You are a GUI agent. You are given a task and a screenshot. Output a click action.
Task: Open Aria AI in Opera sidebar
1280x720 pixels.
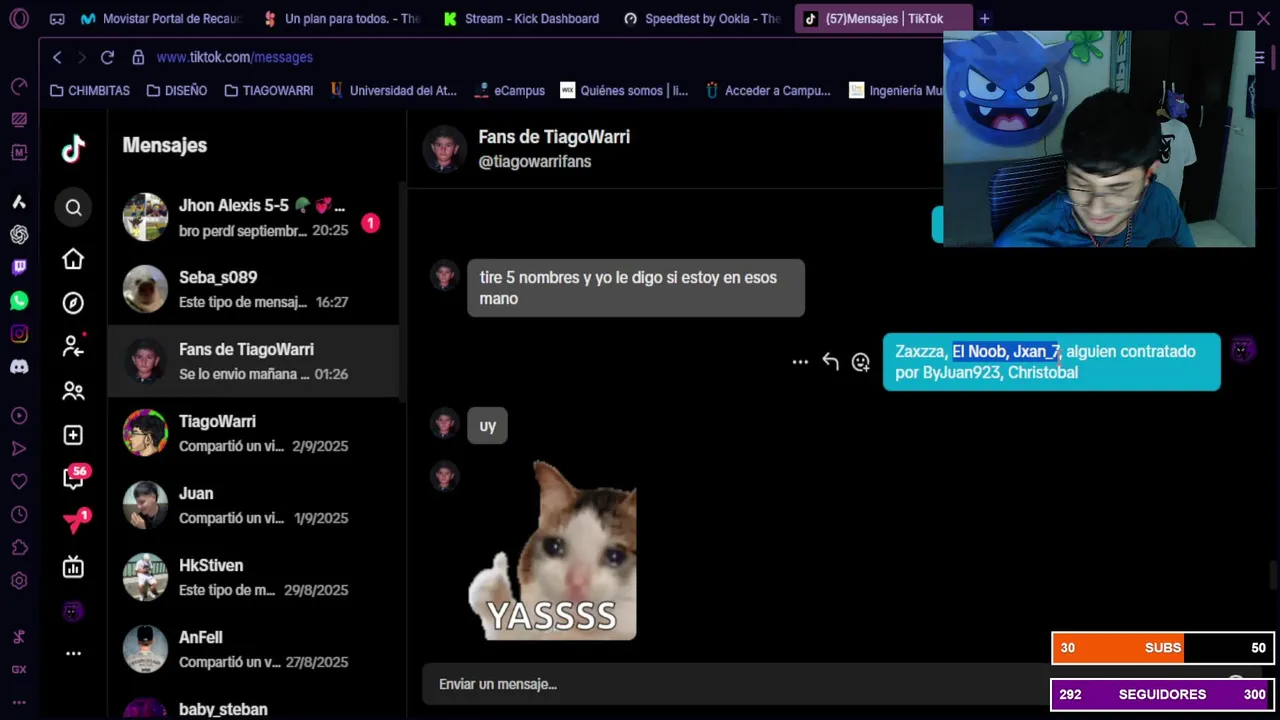coord(19,201)
